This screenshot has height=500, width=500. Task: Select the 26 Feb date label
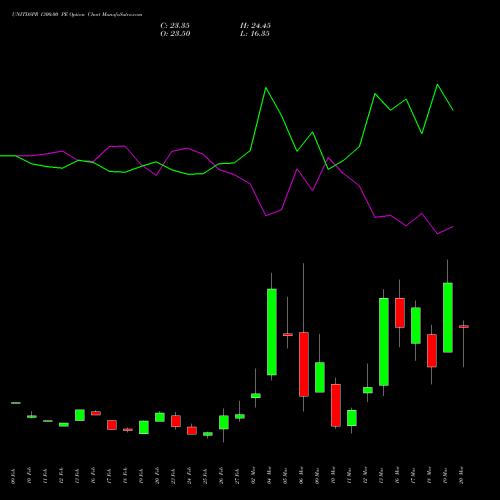click(221, 476)
